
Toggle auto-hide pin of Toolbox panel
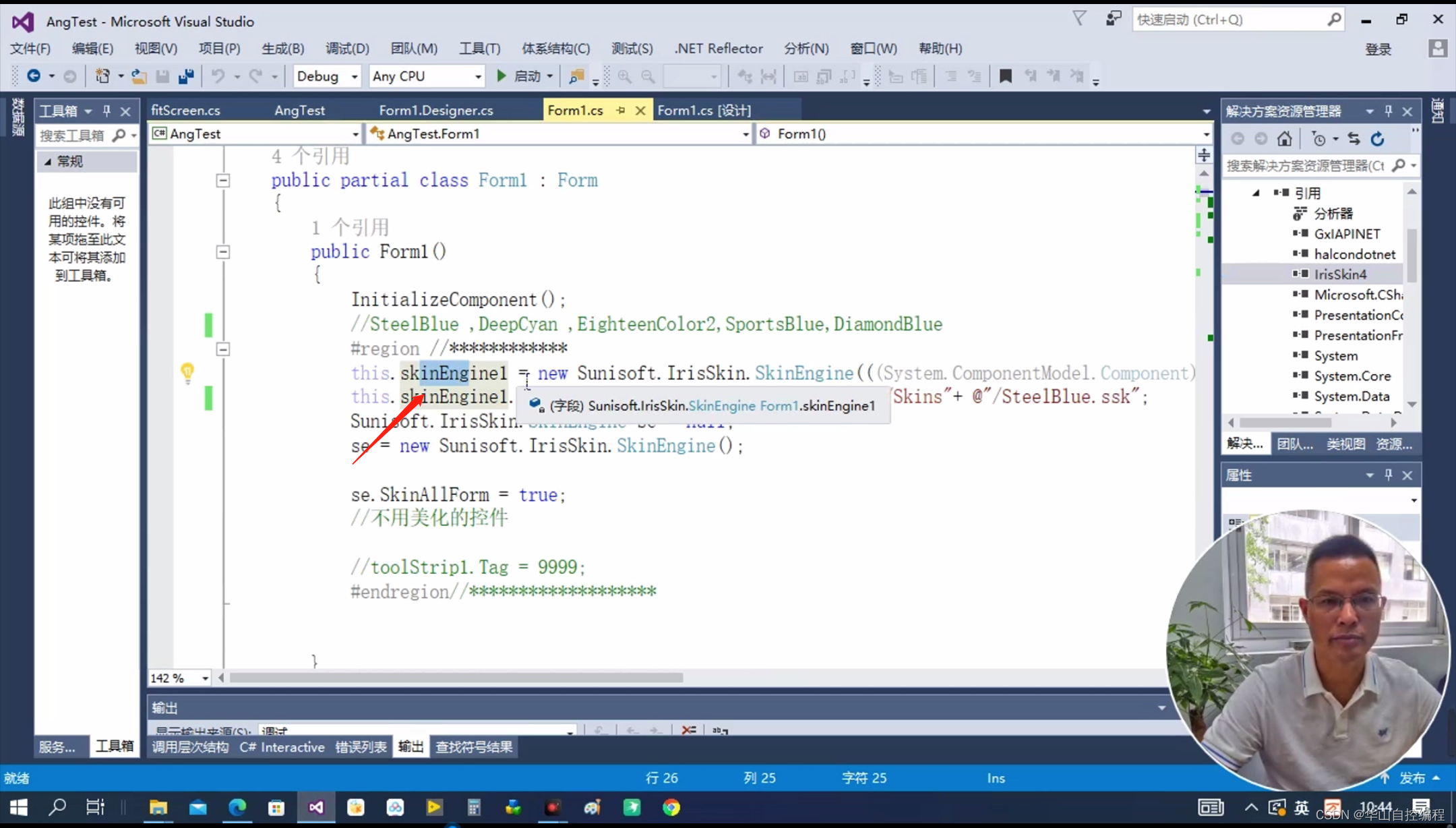click(x=107, y=111)
